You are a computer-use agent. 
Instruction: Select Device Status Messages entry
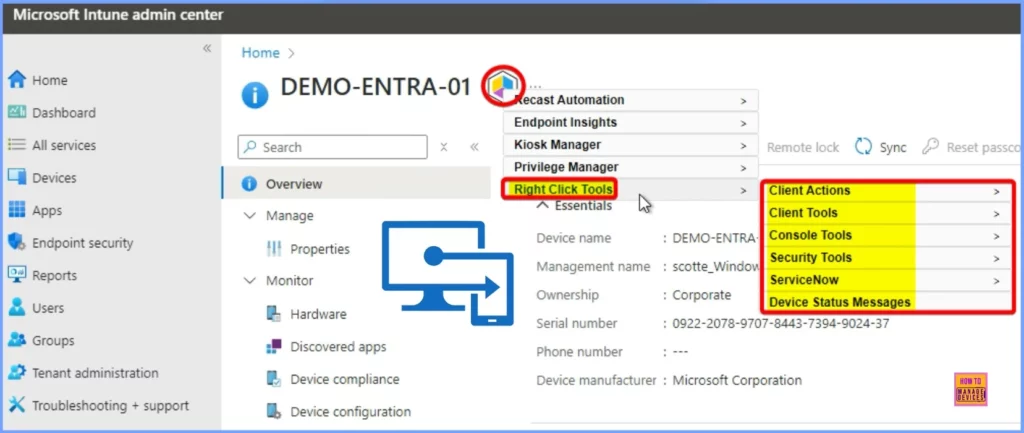coord(885,302)
